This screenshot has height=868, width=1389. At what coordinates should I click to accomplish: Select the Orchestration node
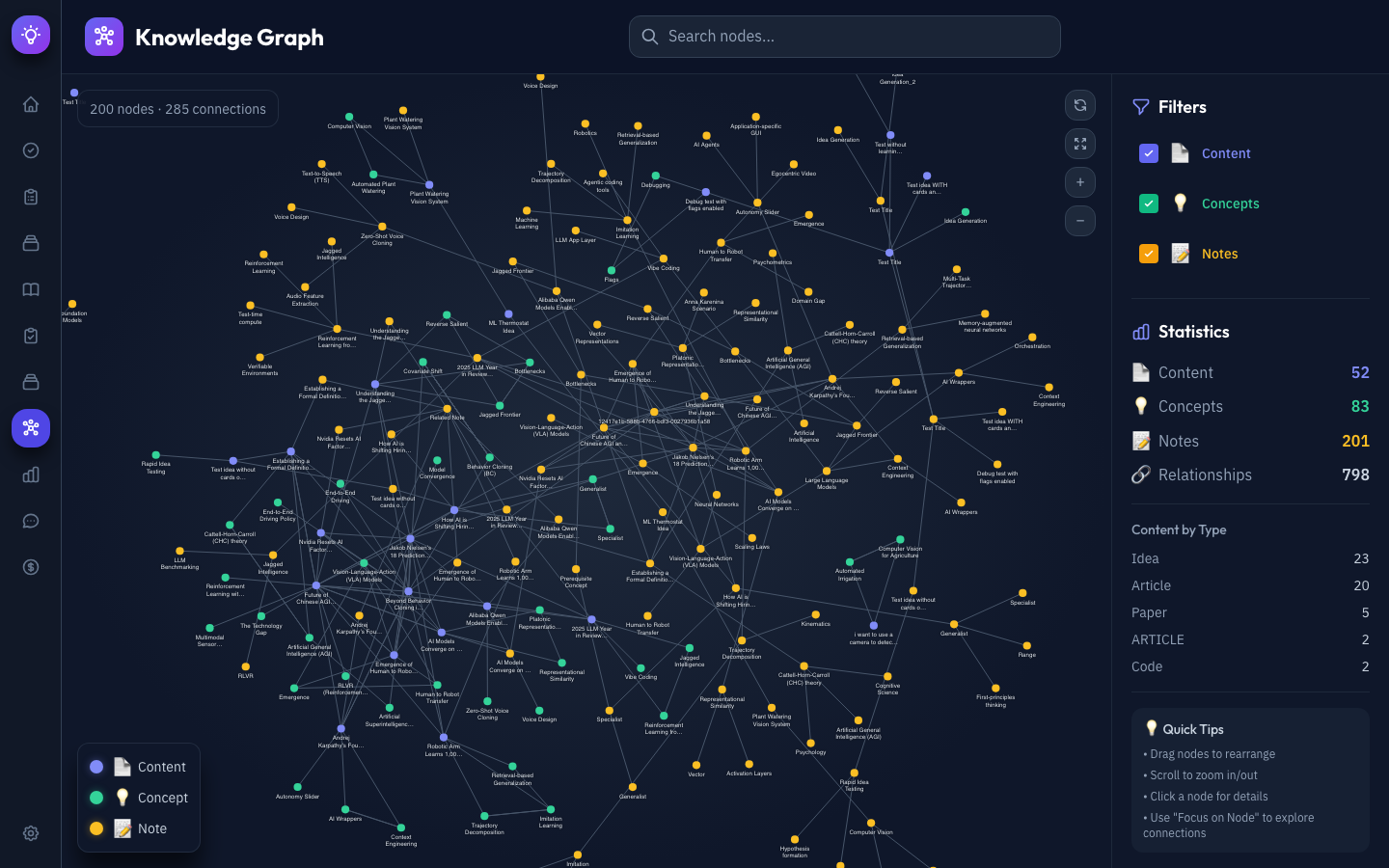1032,338
